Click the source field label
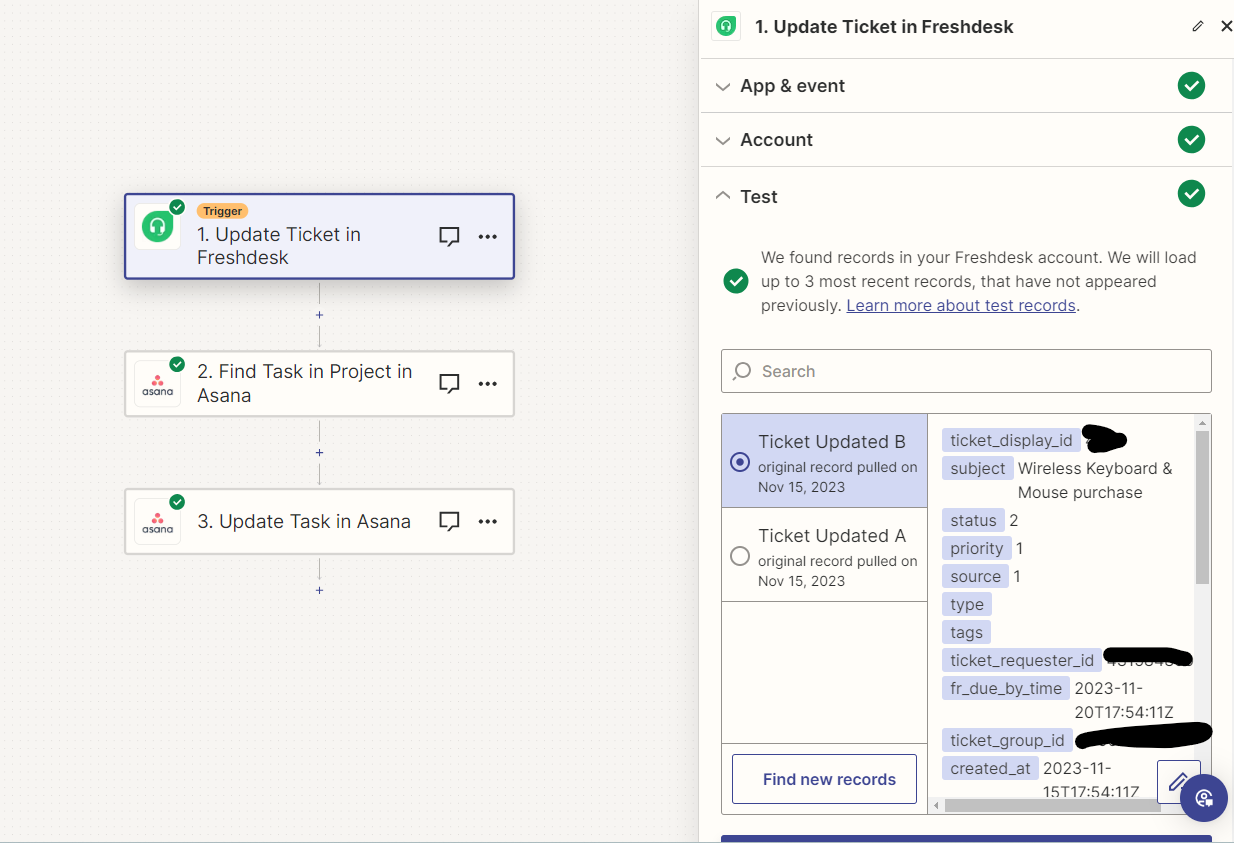 point(975,576)
